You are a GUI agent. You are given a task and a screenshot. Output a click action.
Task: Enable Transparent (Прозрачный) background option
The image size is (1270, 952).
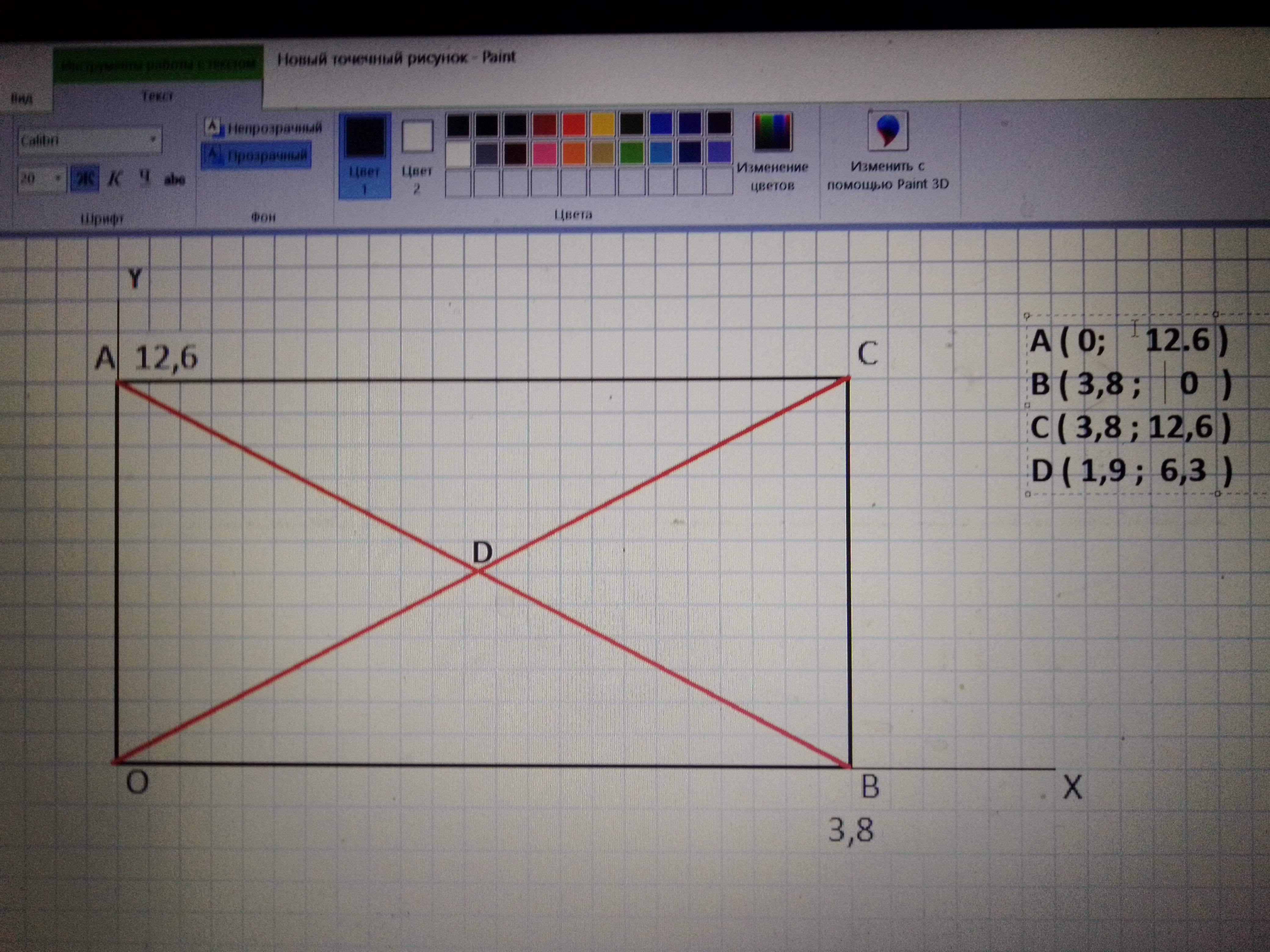point(257,156)
